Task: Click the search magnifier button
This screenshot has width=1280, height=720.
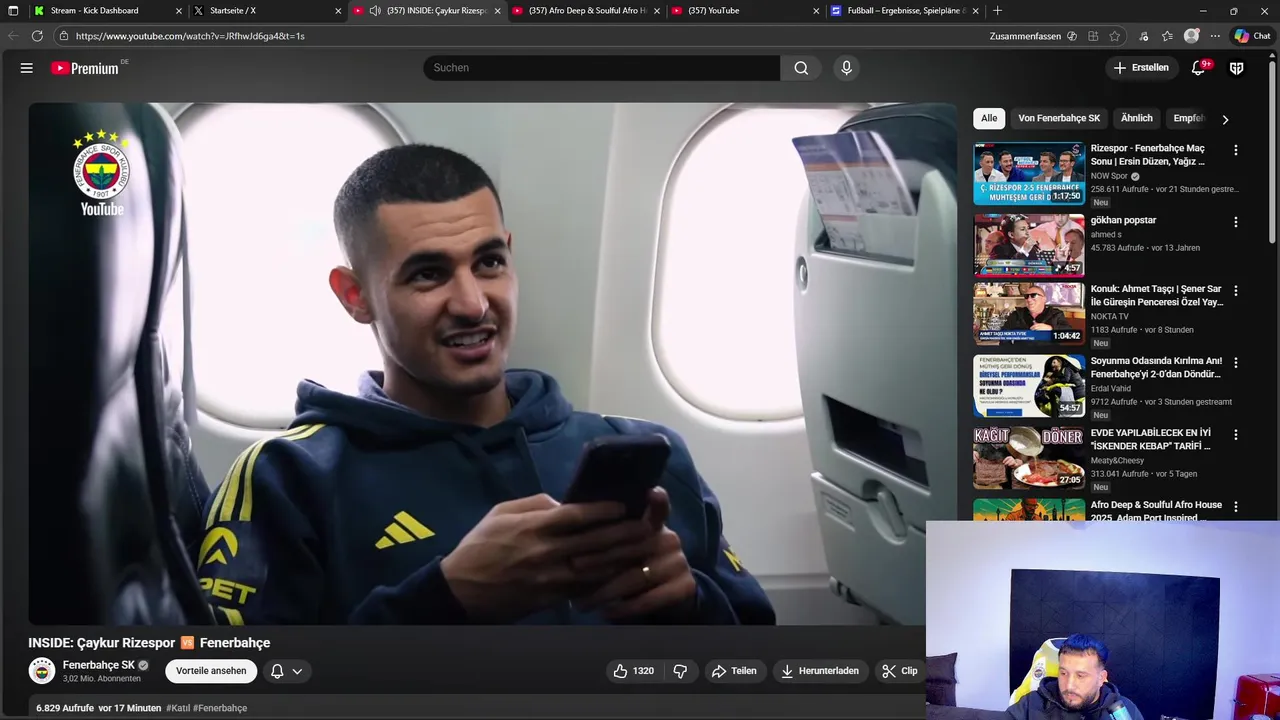Action: click(x=801, y=68)
